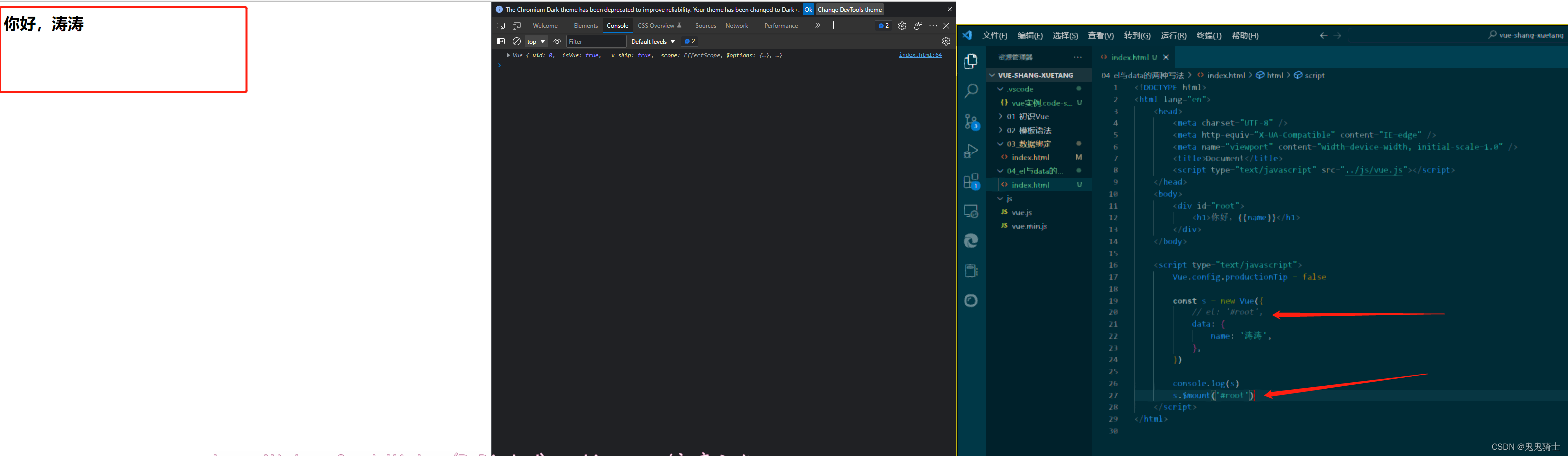Open explorer views and more actions ellipsis

click(x=1078, y=57)
